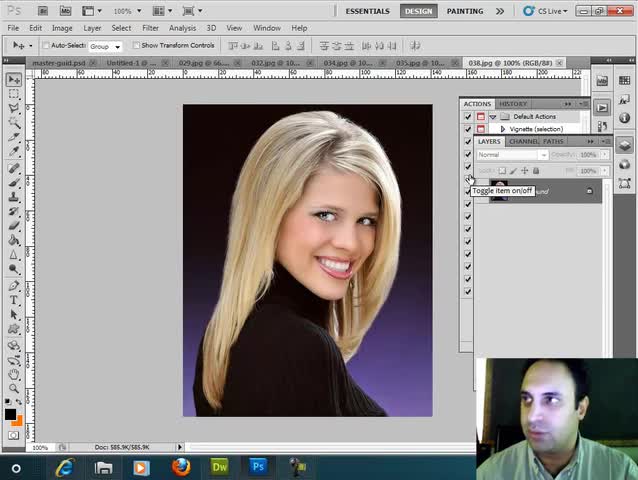Click the Essentials workspace button
Screen dimensions: 638x480
point(368,11)
